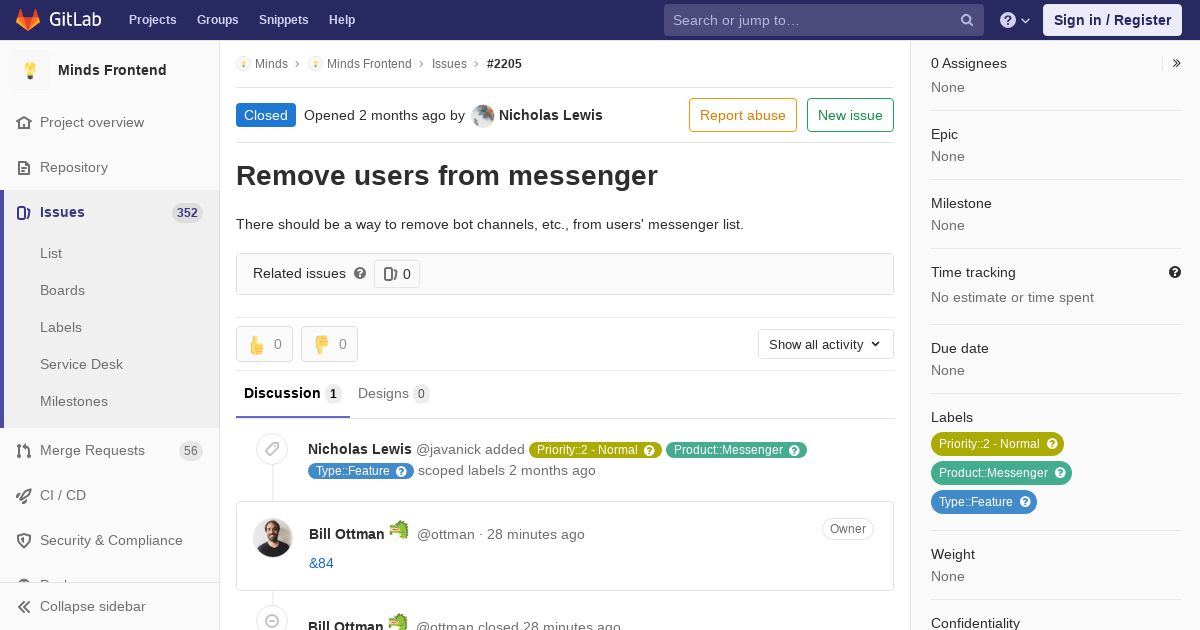Click the Report abuse button

pyautogui.click(x=743, y=115)
